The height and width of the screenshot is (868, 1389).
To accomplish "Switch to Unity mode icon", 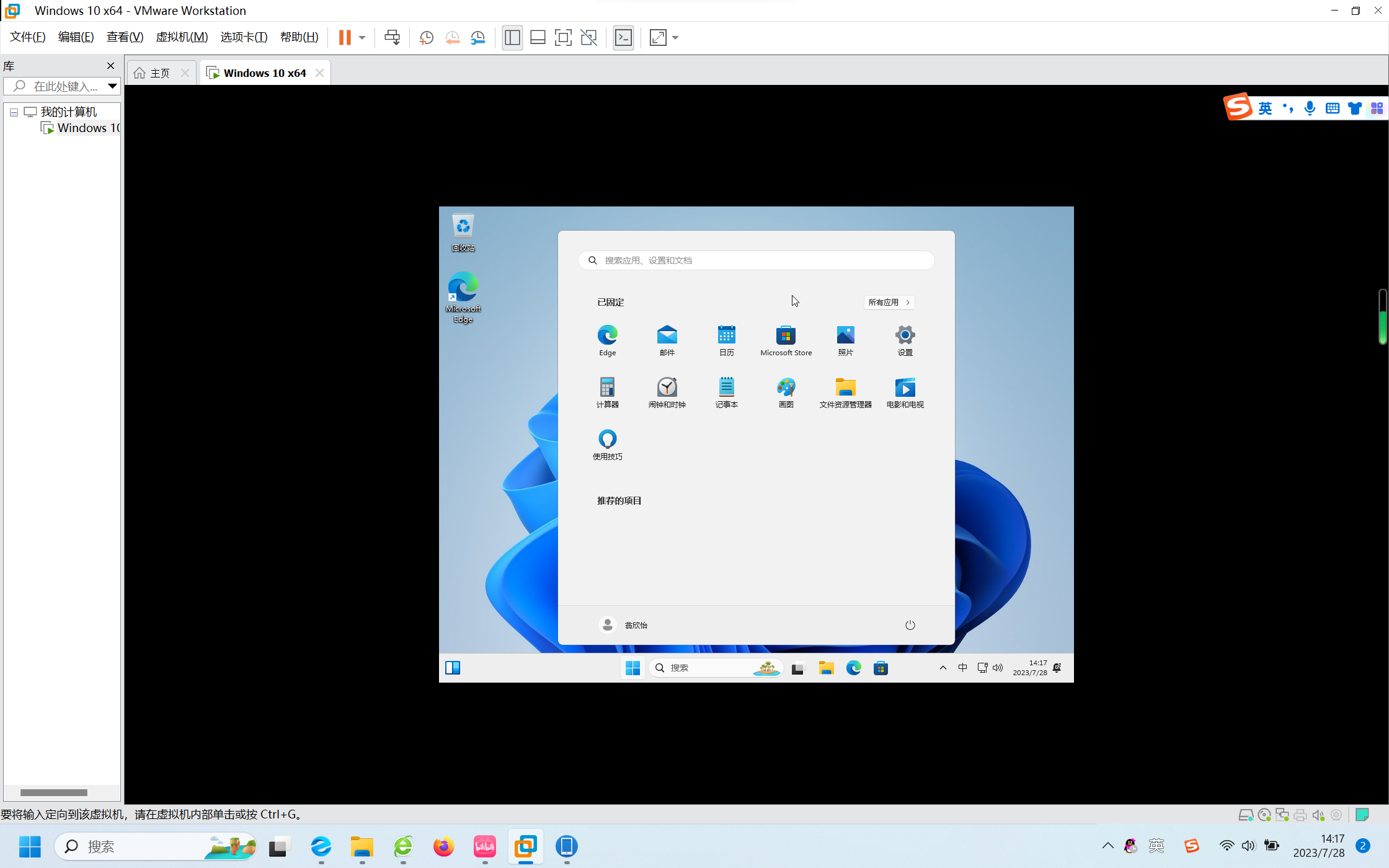I will click(588, 38).
